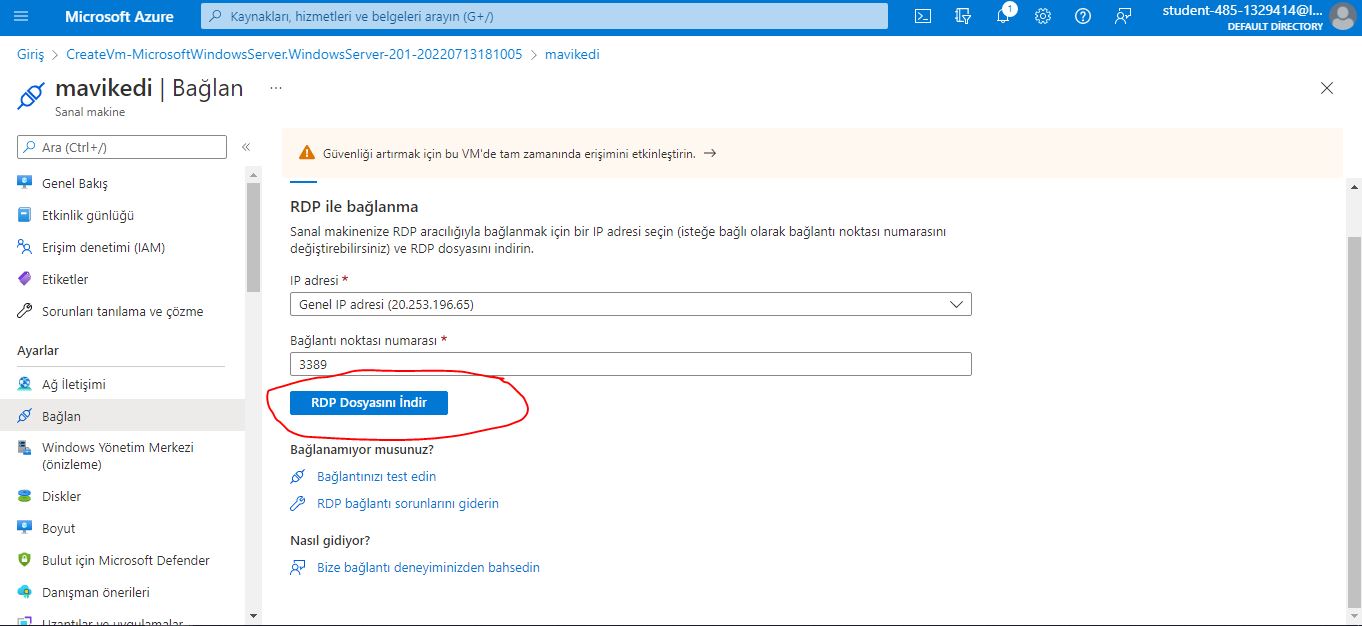
Task: Open the notifications bell
Action: (x=1004, y=16)
